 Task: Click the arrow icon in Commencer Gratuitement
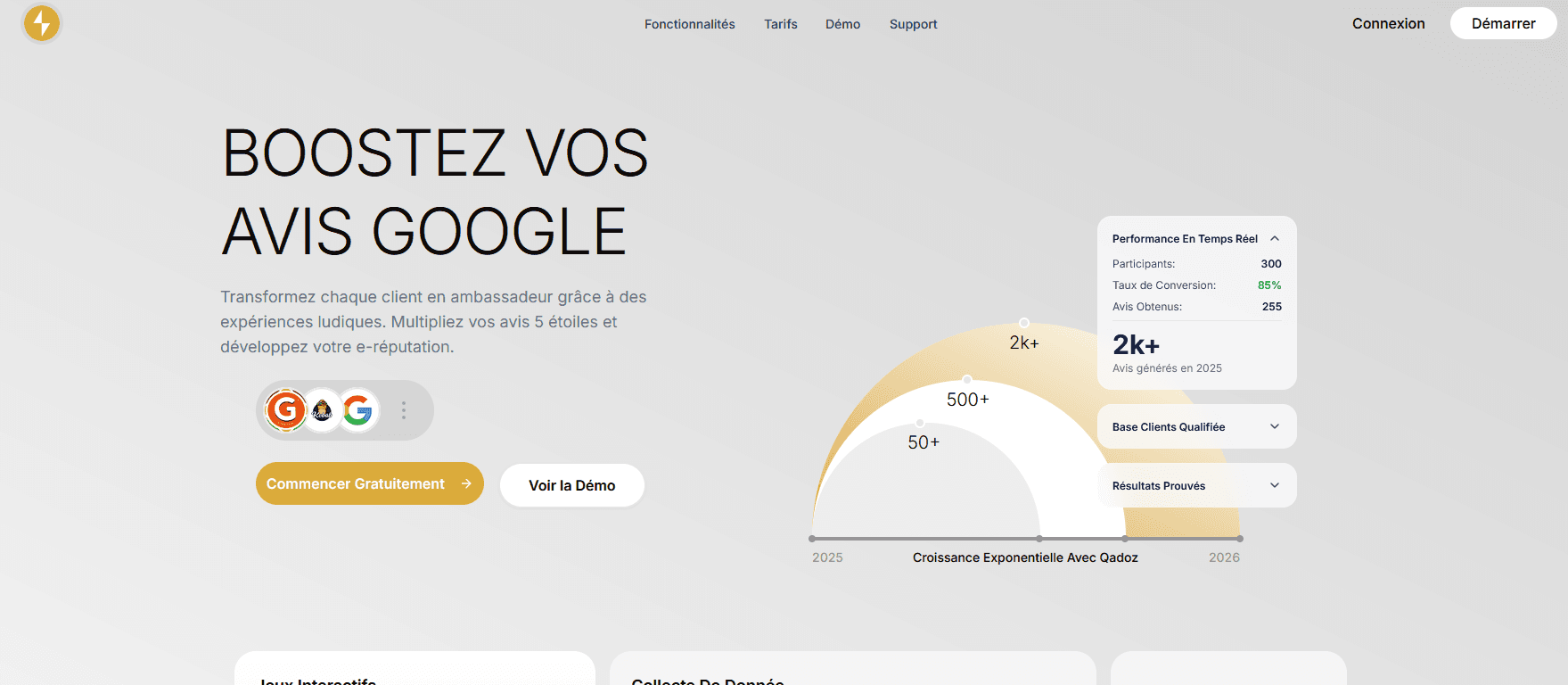click(x=466, y=483)
